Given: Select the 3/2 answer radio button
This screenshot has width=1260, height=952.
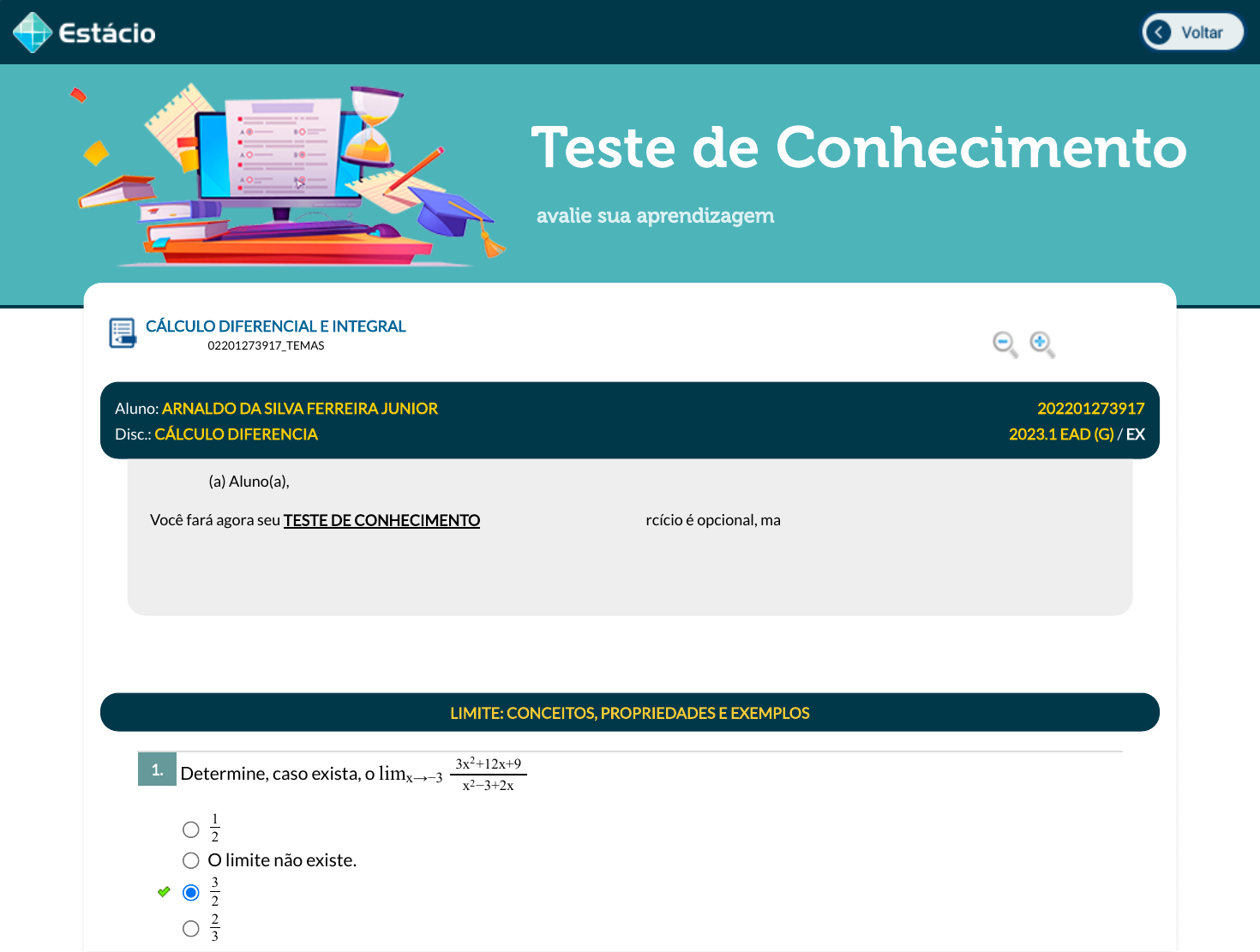Looking at the screenshot, I should [x=191, y=893].
